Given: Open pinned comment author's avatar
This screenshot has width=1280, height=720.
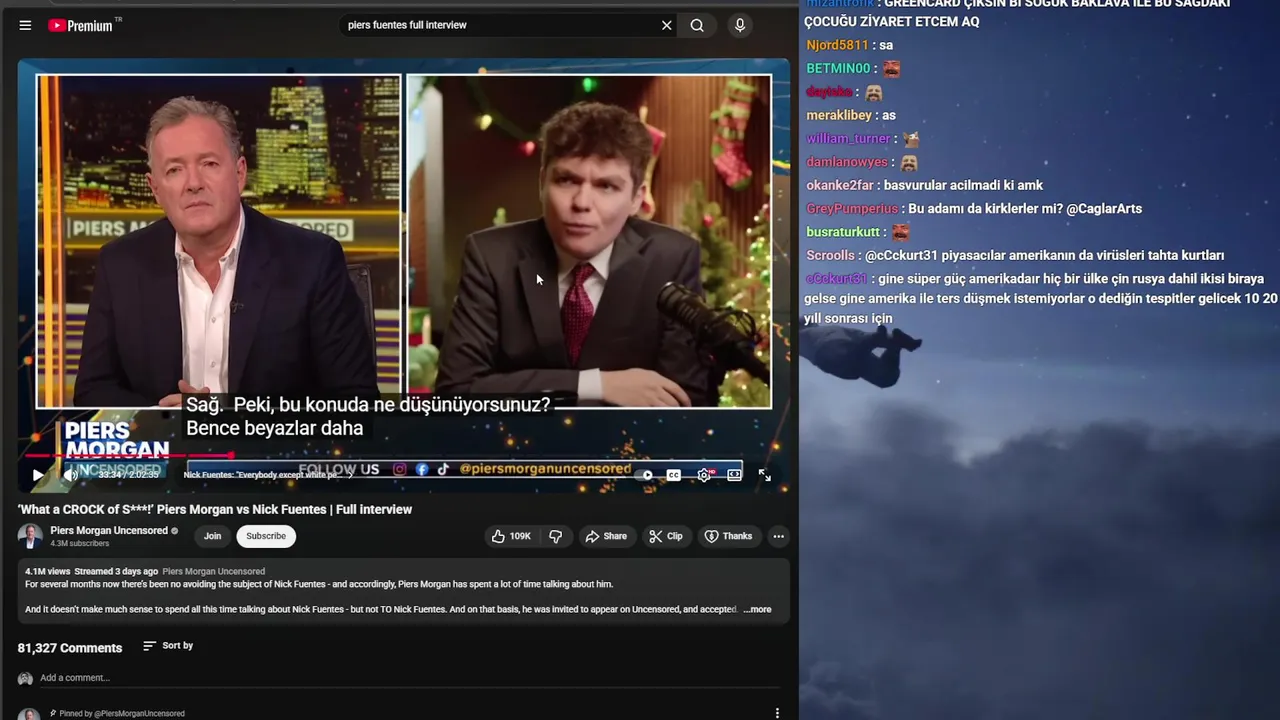Looking at the screenshot, I should [29, 714].
